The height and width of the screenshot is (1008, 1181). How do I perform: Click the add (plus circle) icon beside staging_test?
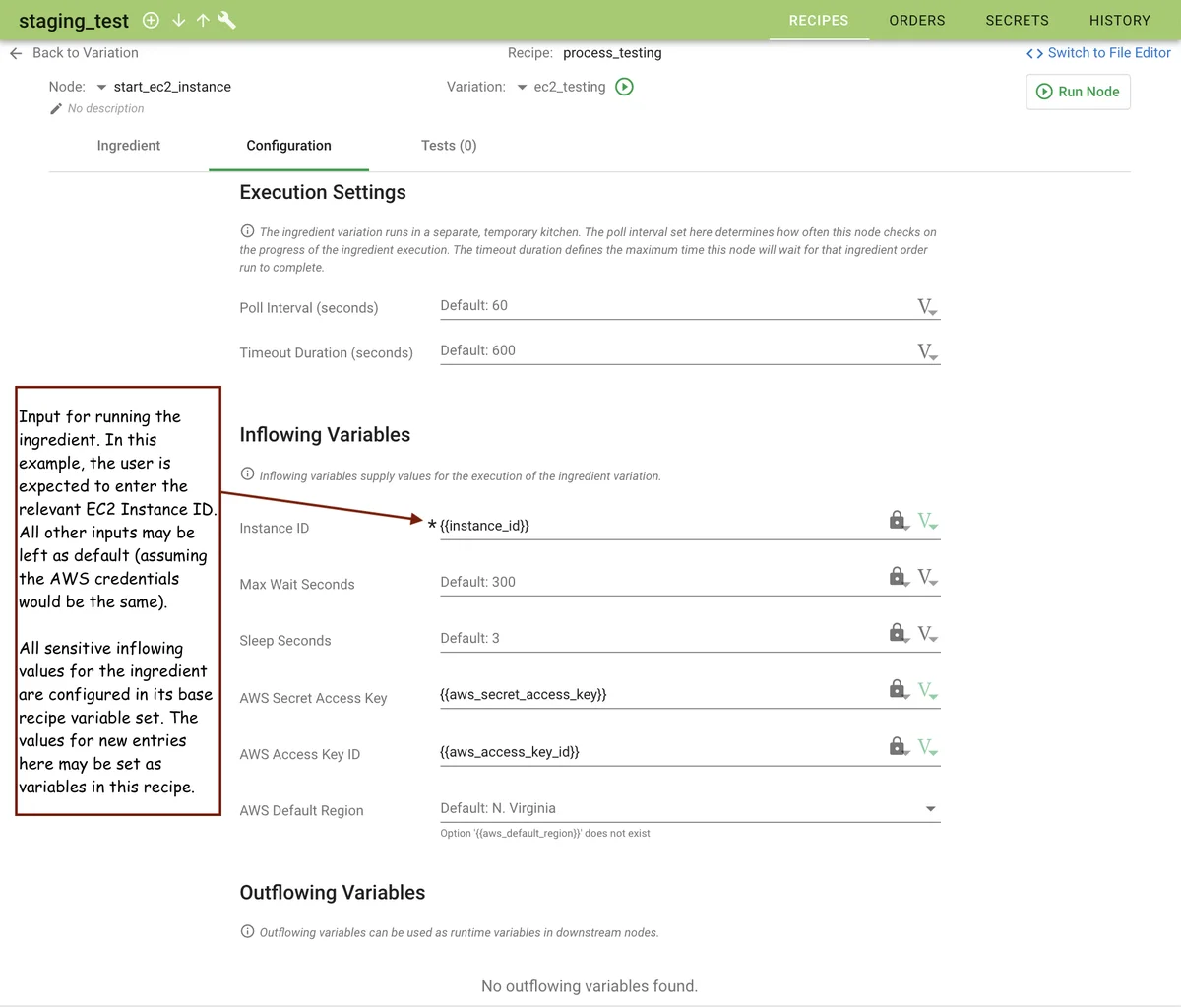151,20
